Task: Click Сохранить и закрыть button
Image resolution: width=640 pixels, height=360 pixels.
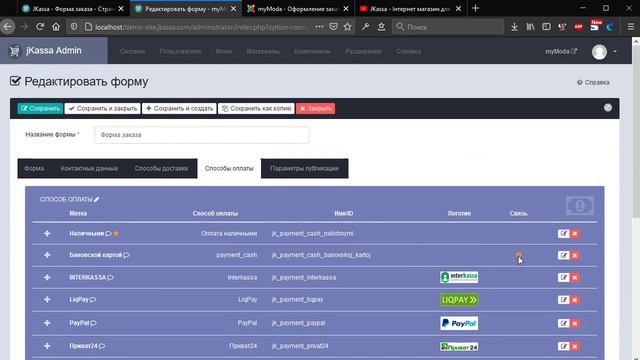Action: pos(102,109)
